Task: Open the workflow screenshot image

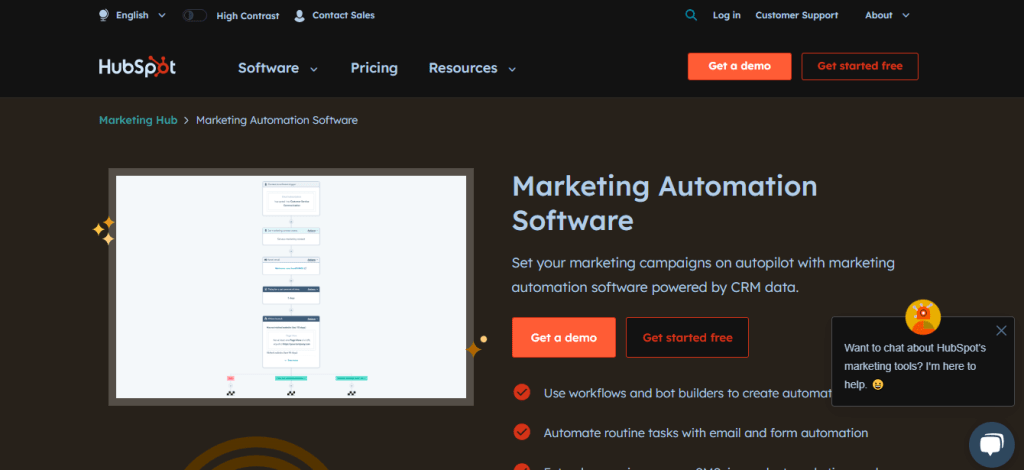Action: pyautogui.click(x=291, y=287)
